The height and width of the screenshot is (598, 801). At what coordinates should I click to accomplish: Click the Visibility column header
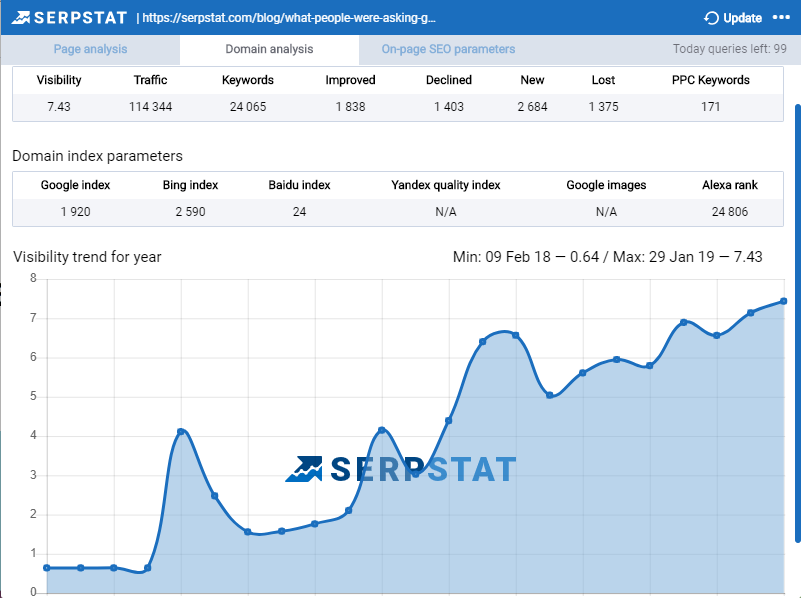coord(59,80)
